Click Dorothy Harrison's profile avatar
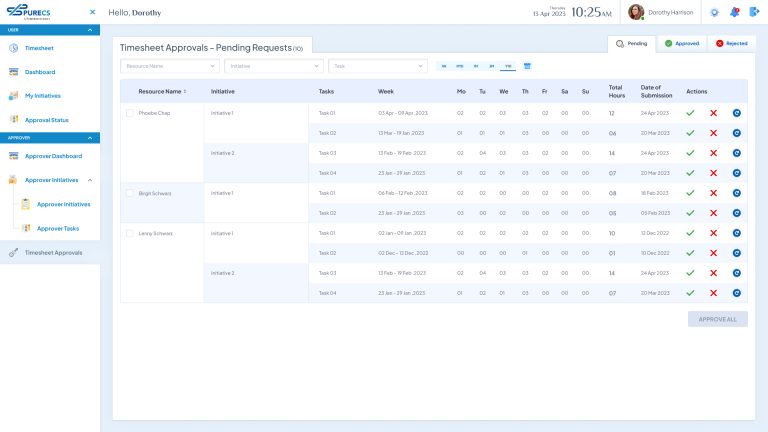The image size is (768, 432). 636,12
